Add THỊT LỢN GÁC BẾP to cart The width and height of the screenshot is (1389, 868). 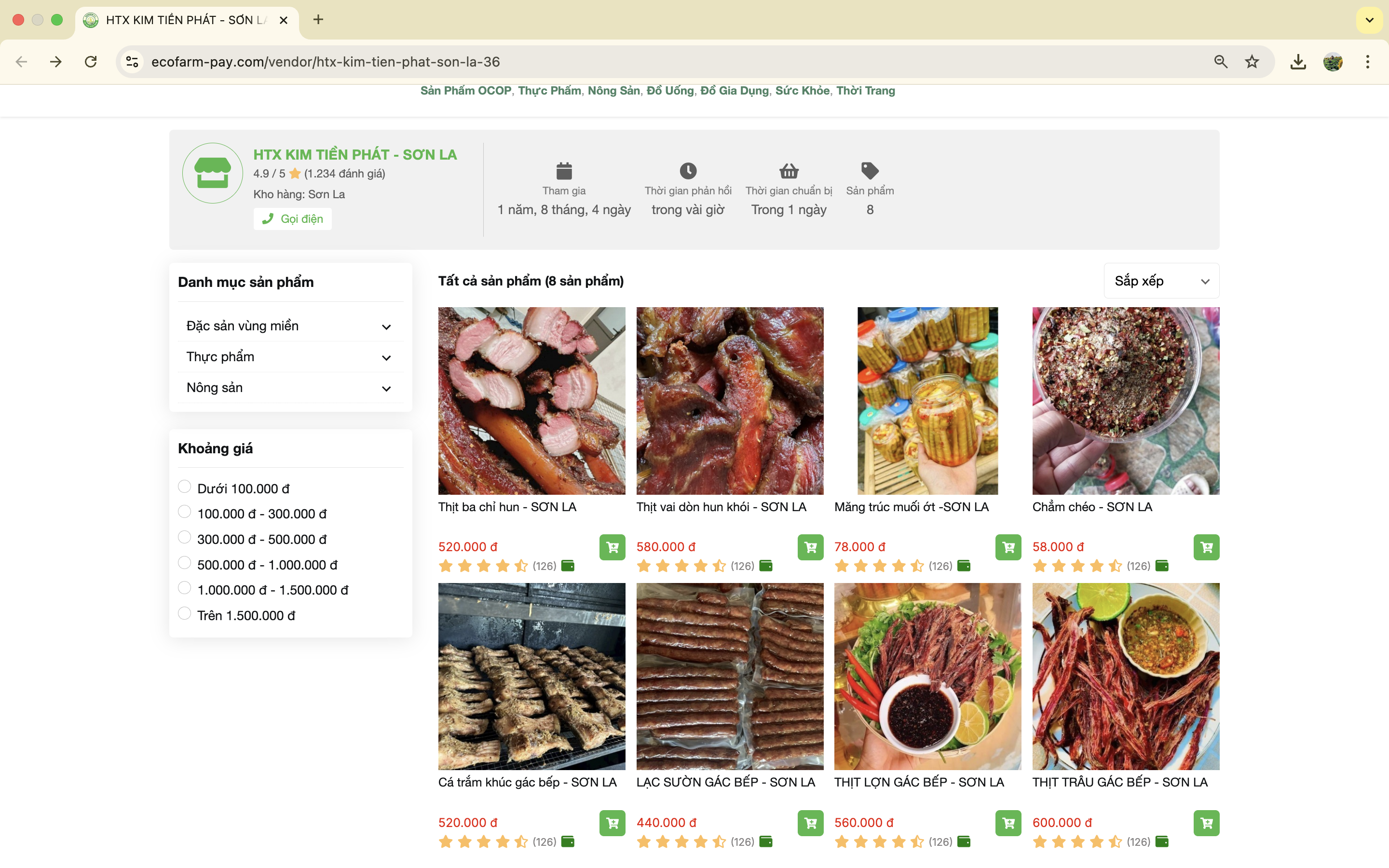coord(1008,823)
